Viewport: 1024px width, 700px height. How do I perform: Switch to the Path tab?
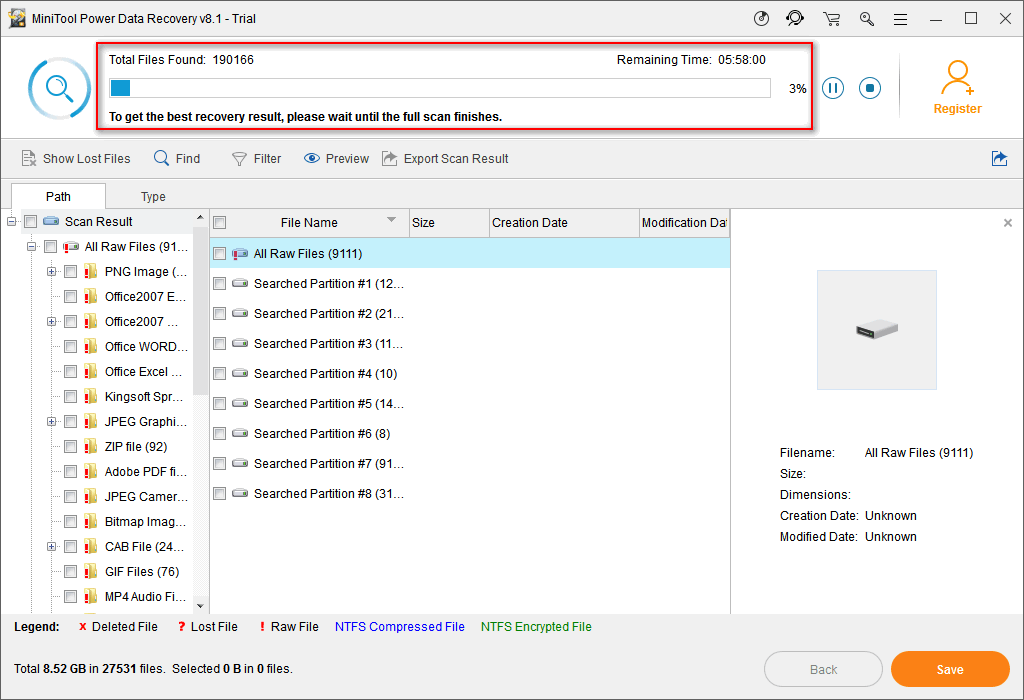(58, 197)
